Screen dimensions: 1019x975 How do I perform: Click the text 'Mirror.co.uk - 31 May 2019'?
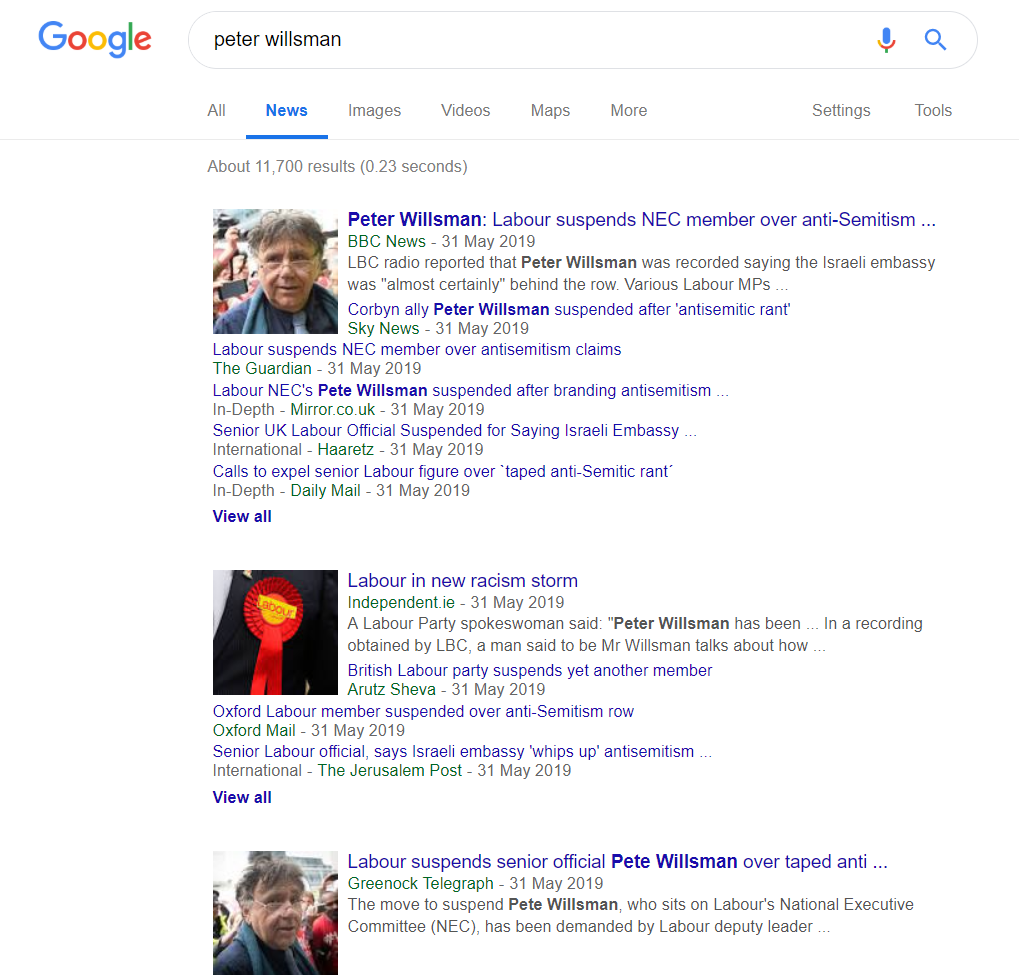(x=387, y=410)
